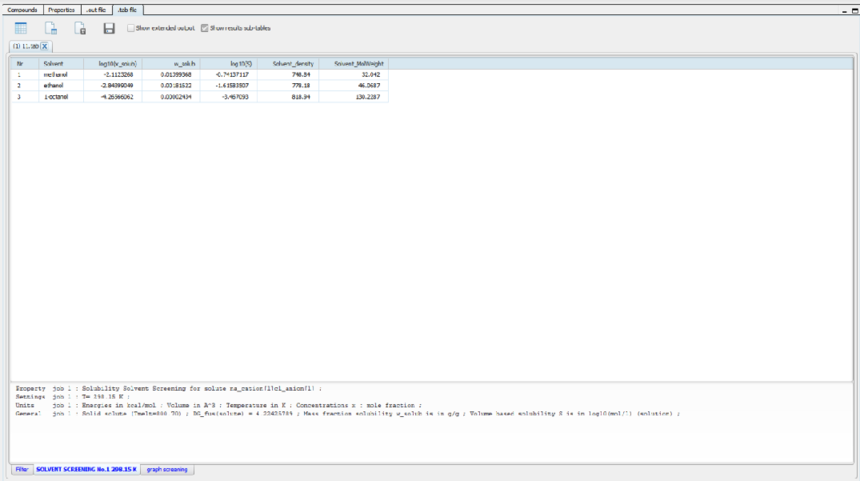Sort by the Solvent column header
This screenshot has height=481, width=860.
(x=54, y=63)
